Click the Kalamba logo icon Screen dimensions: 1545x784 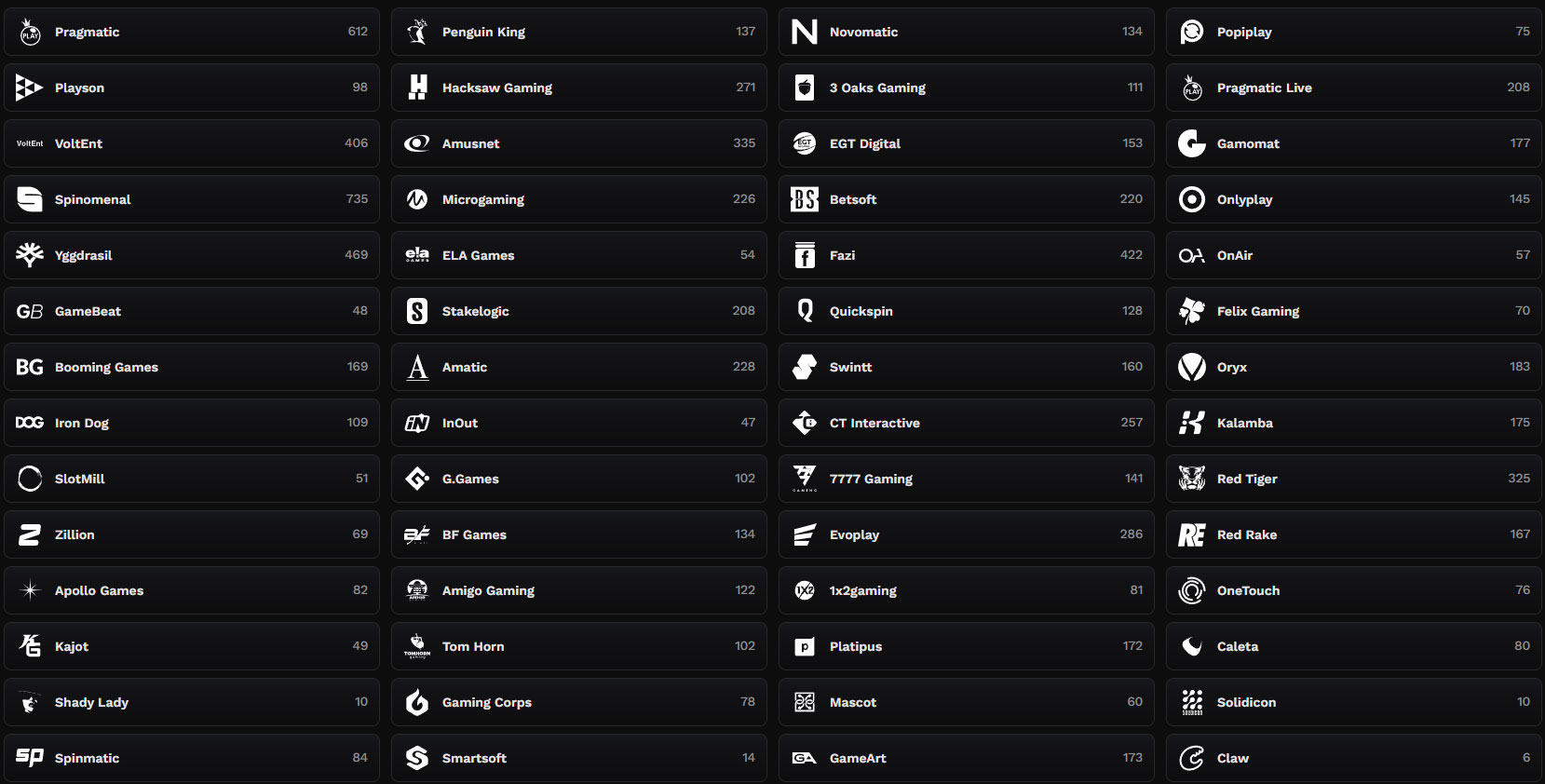pyautogui.click(x=1192, y=423)
